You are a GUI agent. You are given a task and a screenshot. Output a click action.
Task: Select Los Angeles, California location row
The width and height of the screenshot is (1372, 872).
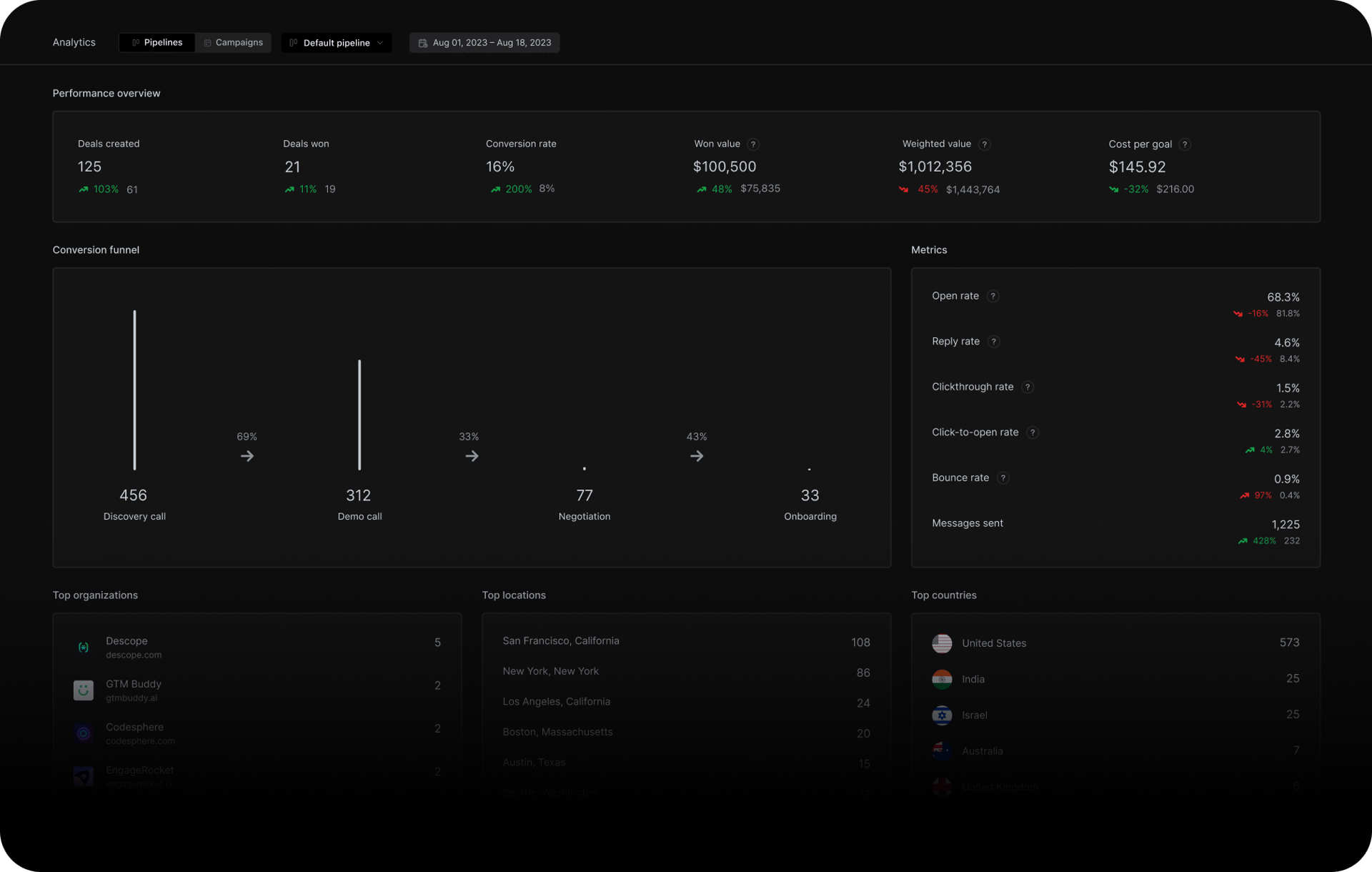(686, 703)
